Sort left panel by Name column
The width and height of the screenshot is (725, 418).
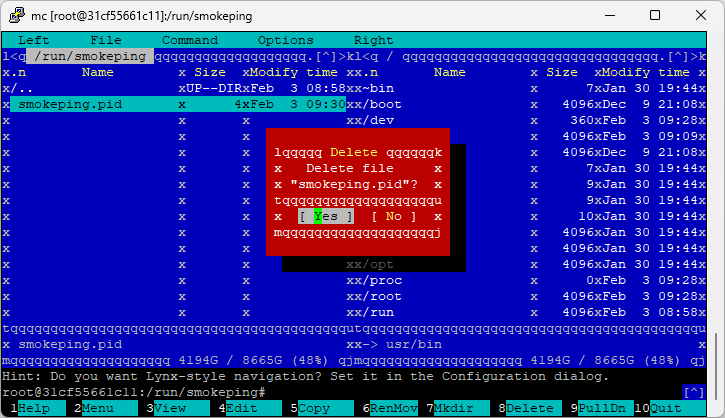coord(98,72)
